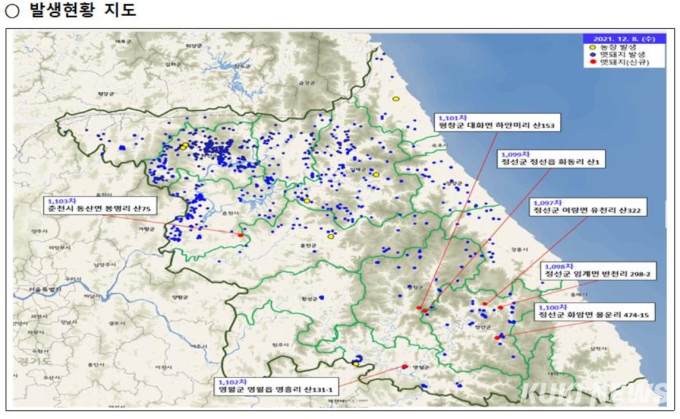Click the 양평군 map label
Screen dimensions: 680x419
[x=180, y=297]
